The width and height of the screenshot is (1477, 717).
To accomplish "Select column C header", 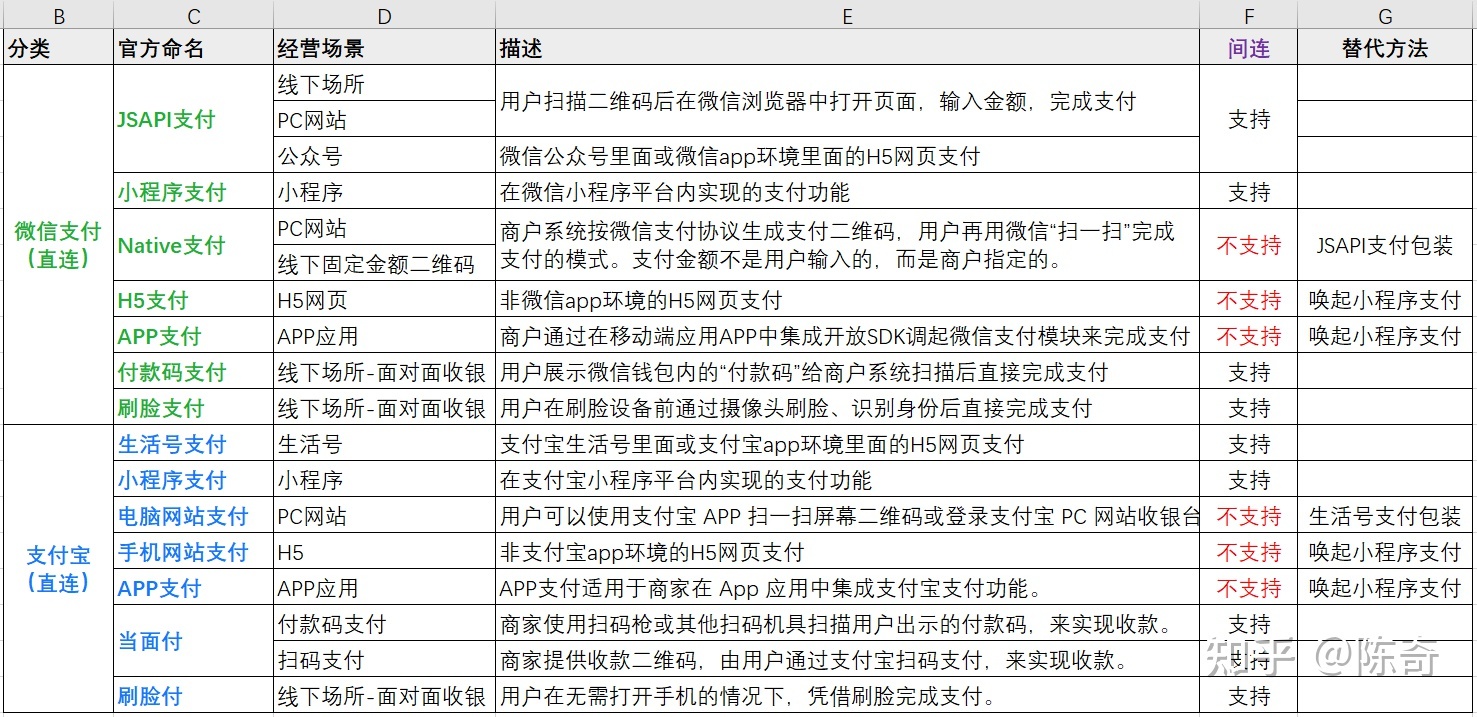I will pos(193,16).
